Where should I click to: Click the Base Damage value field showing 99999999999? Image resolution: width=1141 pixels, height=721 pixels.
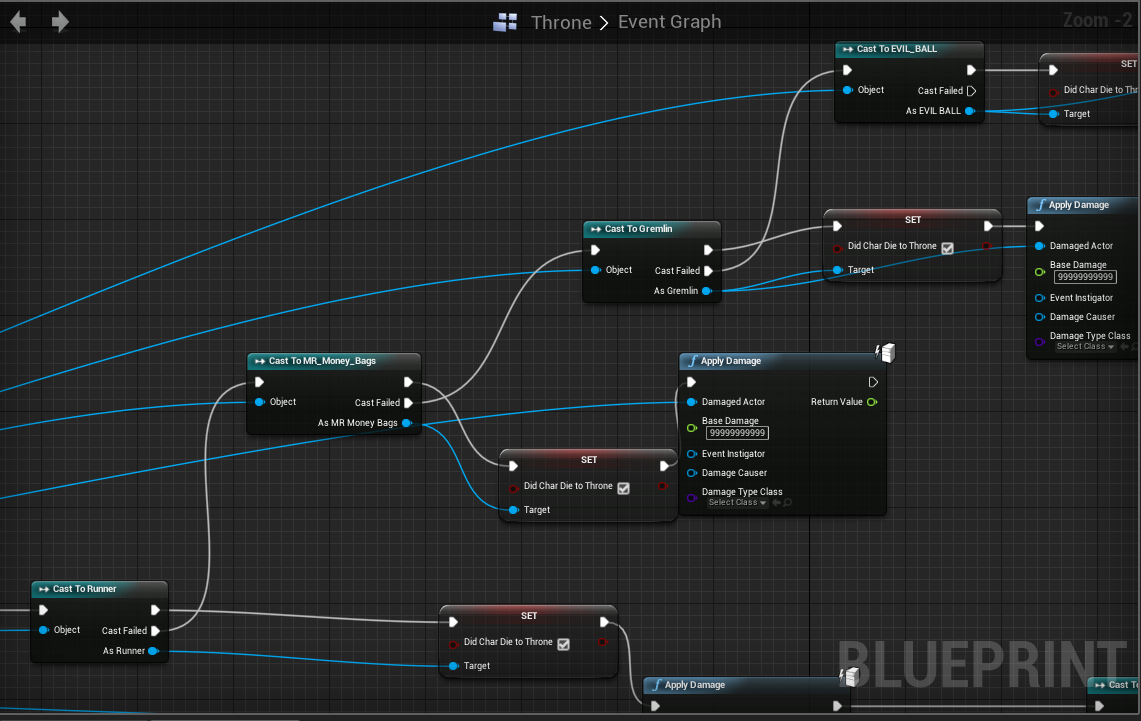(739, 433)
